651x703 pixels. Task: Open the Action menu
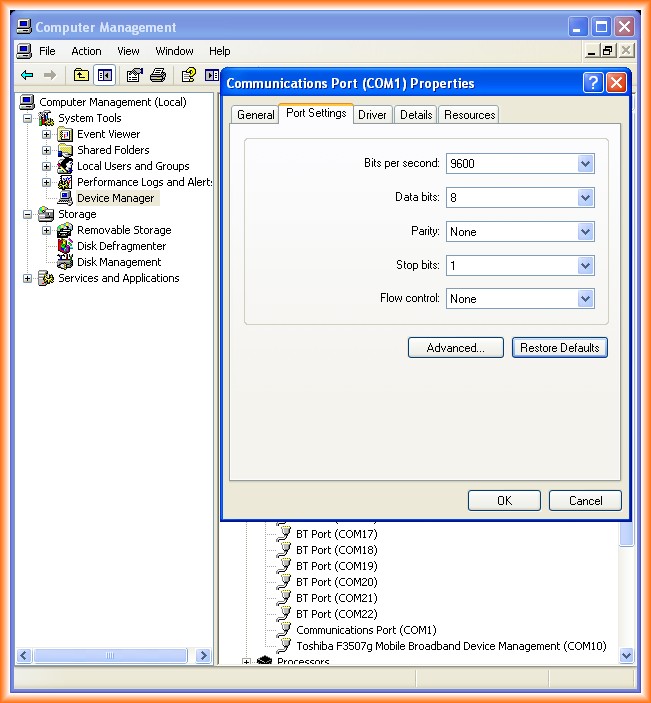pos(86,51)
